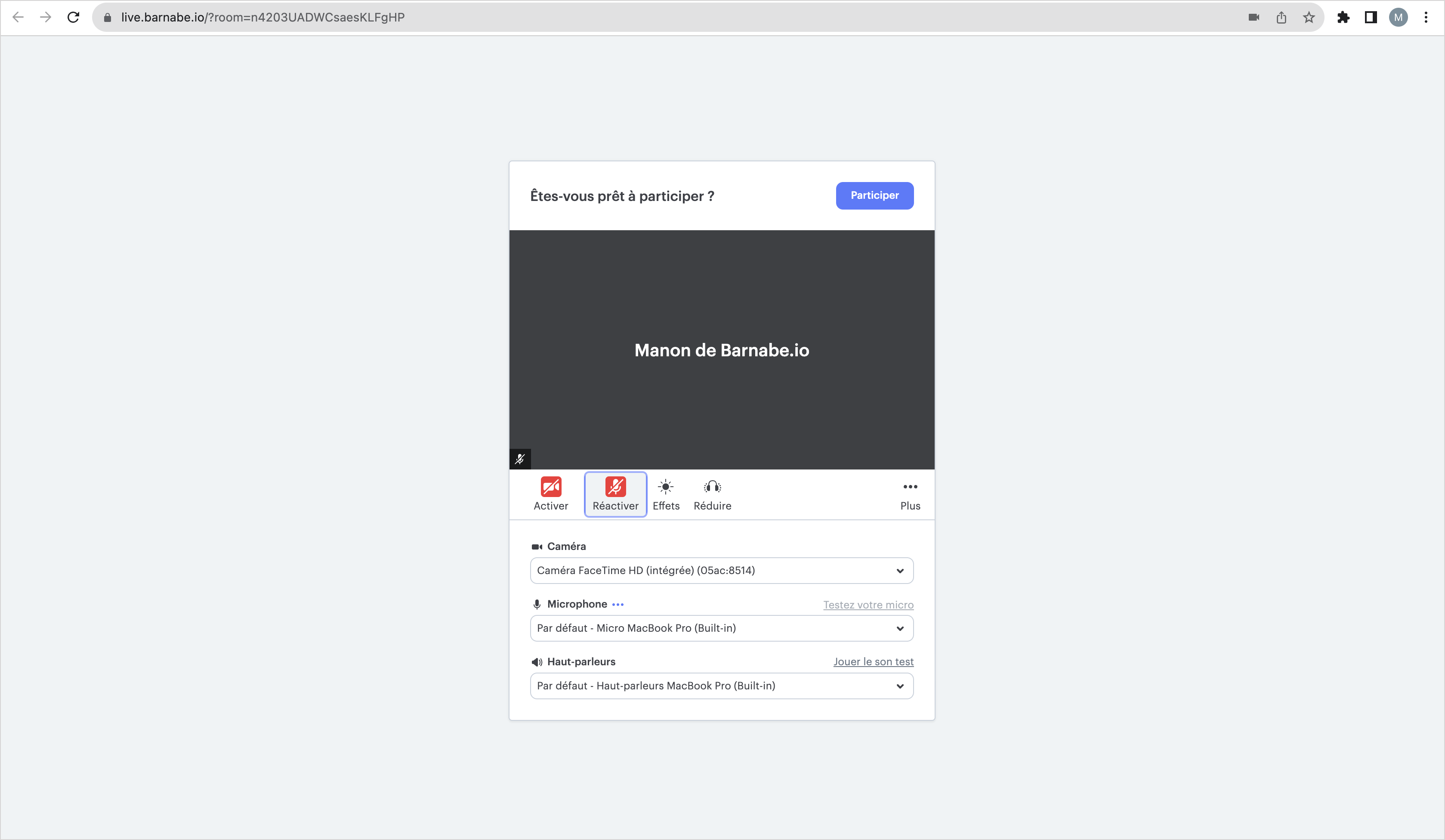
Task: Click the speaker icon beside Haut-parleurs
Action: tap(537, 662)
